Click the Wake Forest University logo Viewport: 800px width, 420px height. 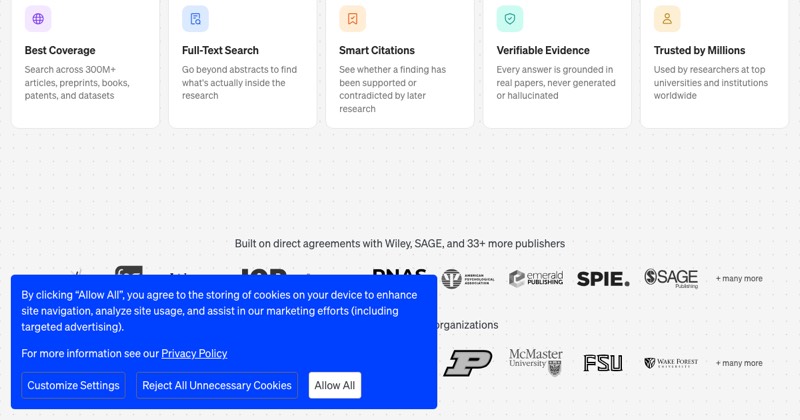671,363
